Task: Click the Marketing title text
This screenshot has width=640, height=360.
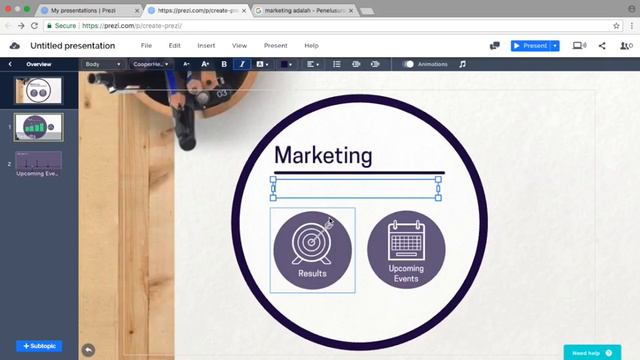Action: [323, 156]
